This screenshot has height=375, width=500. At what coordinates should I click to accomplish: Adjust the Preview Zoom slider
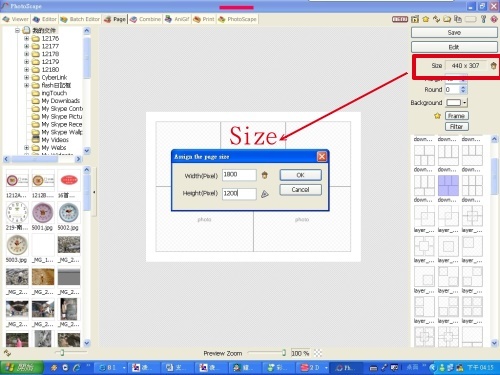[284, 353]
